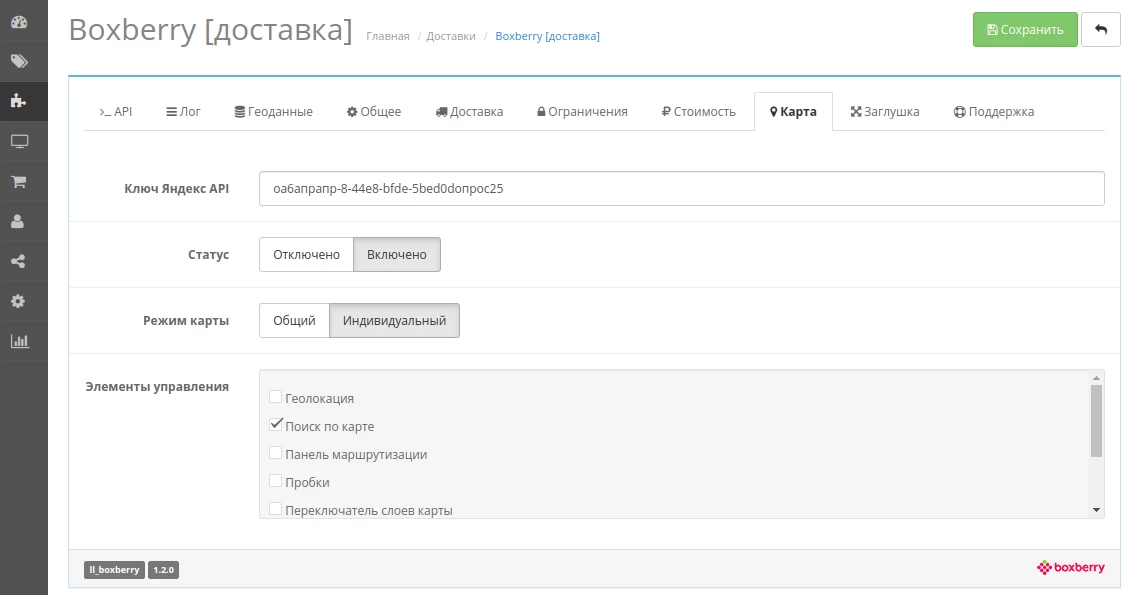
Task: Select the Карта tab
Action: click(793, 112)
